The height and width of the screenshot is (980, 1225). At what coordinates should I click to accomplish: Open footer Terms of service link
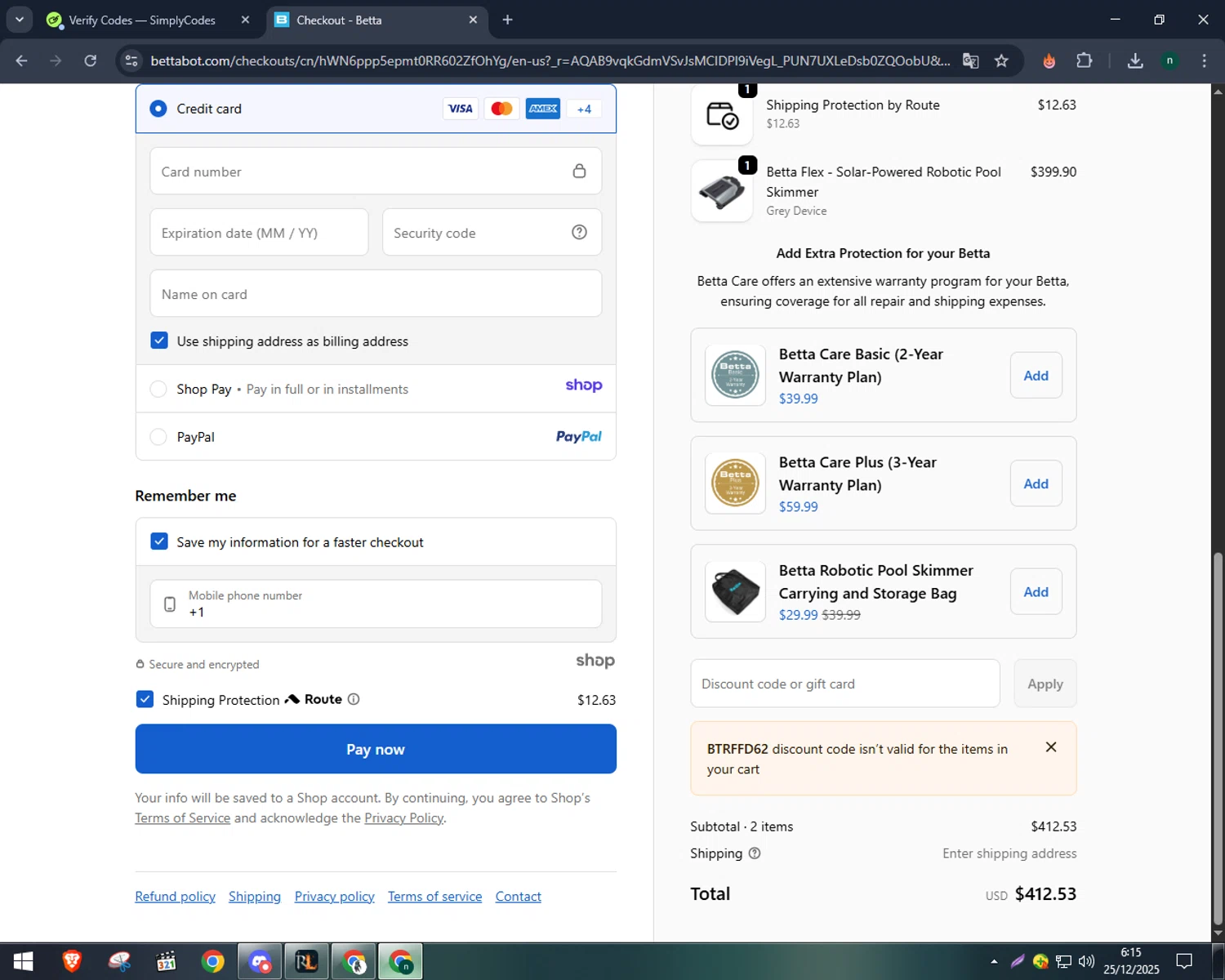click(434, 897)
